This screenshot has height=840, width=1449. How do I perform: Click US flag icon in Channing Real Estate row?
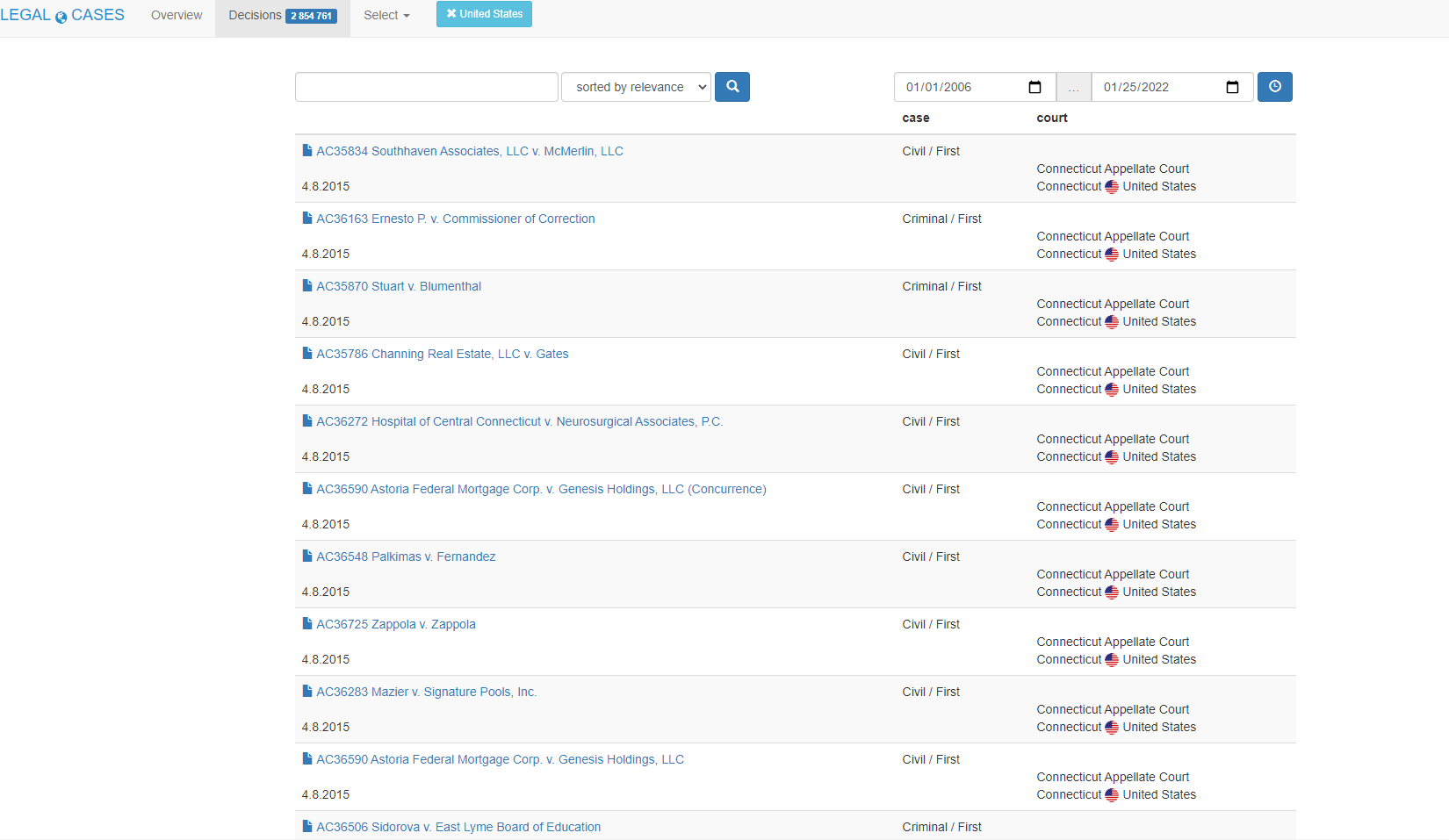(x=1112, y=389)
